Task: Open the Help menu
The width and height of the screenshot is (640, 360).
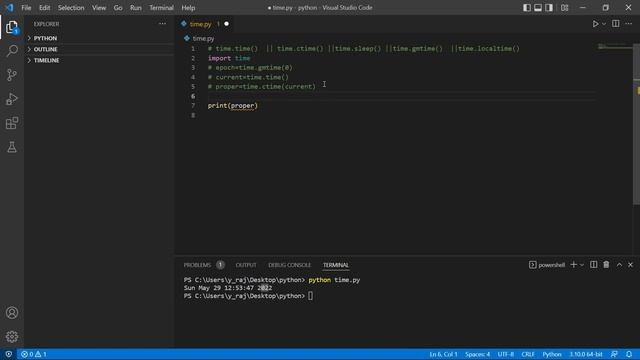Action: pyautogui.click(x=188, y=8)
